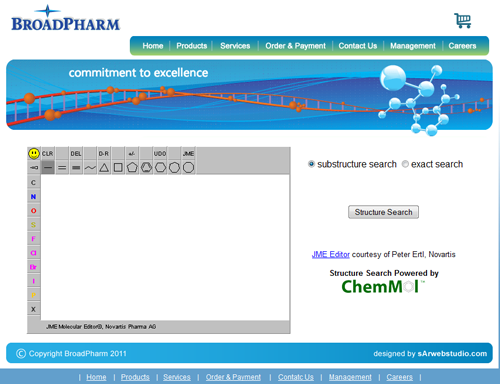This screenshot has width=500, height=384.
Task: Open the Order & Payment menu
Action: point(295,46)
